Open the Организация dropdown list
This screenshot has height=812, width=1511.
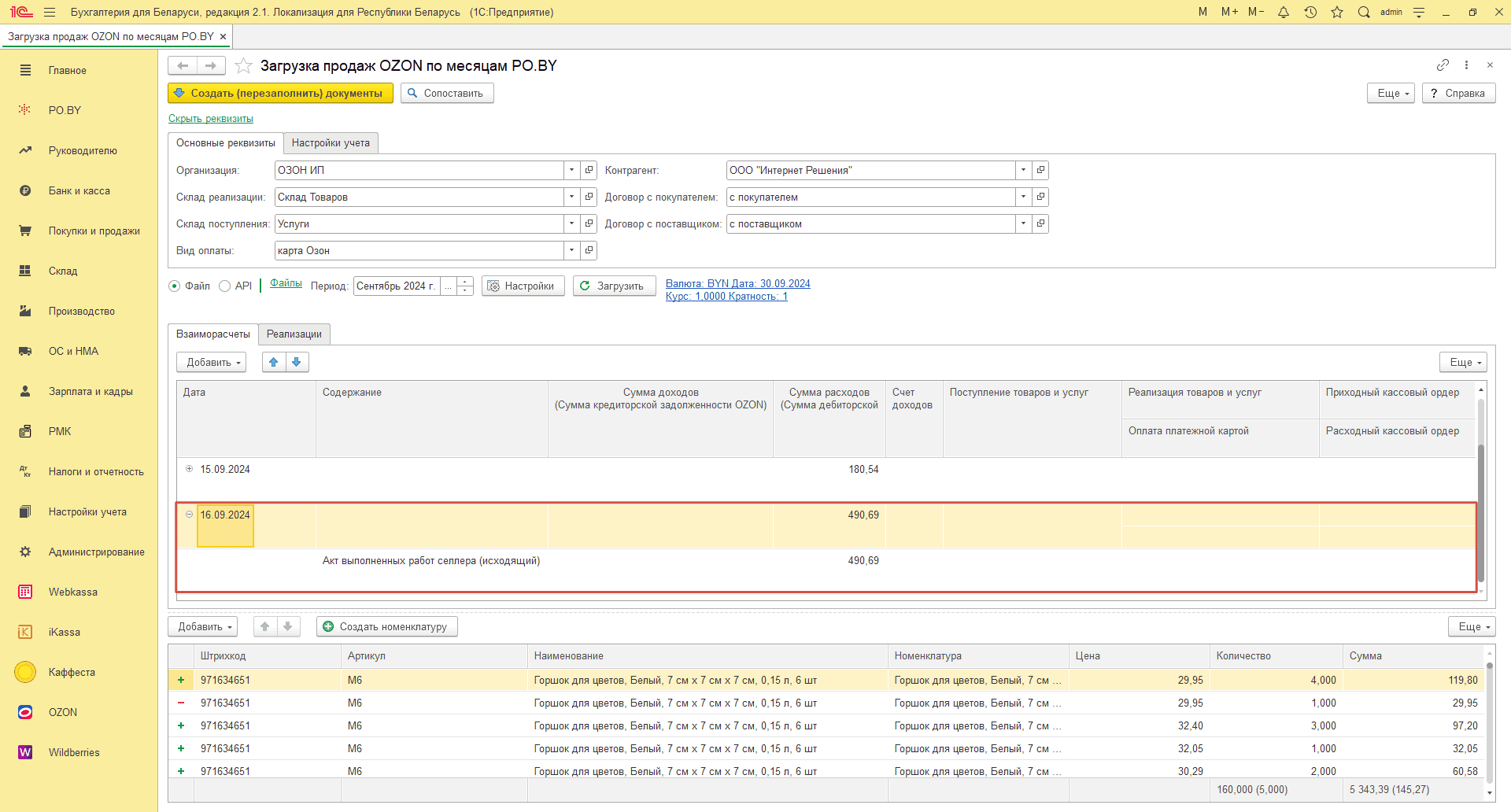point(572,170)
